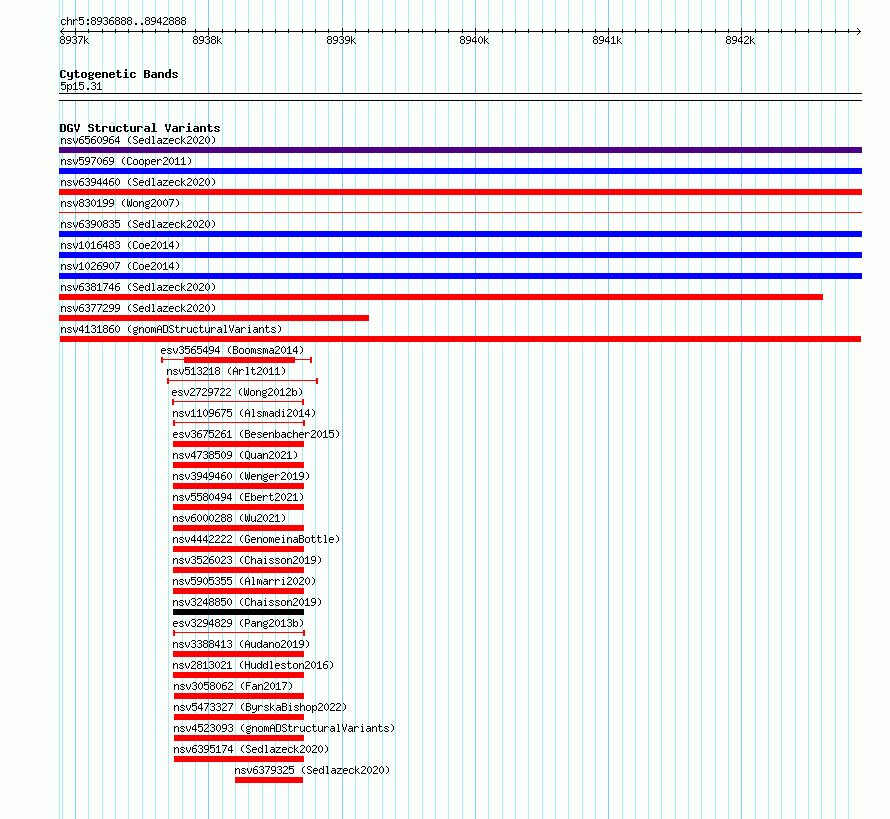Open nsv1026907 (Coe2014) variant
Viewport: 890px width, 819px height.
click(120, 266)
